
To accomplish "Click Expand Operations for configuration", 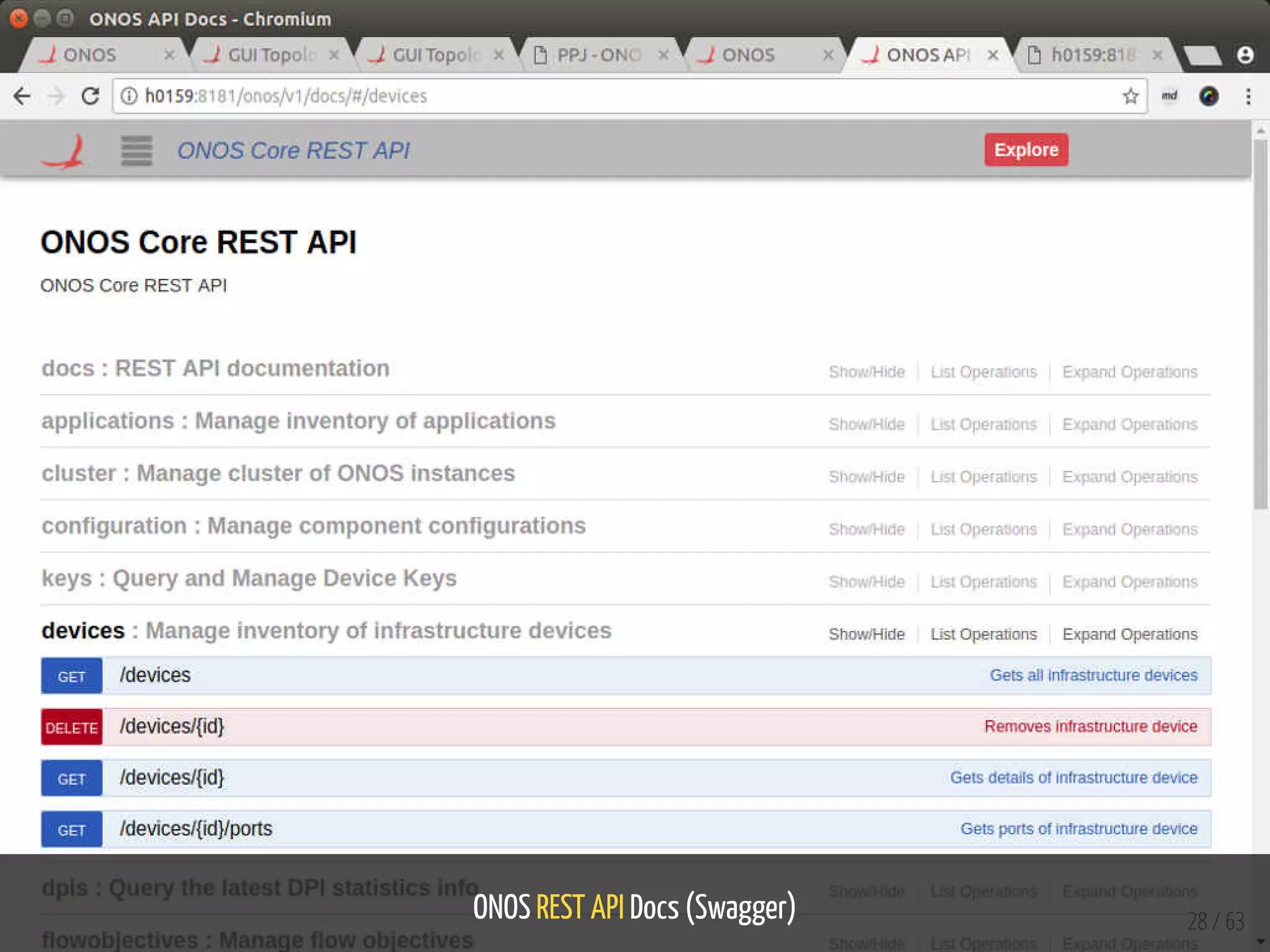I will tap(1130, 529).
